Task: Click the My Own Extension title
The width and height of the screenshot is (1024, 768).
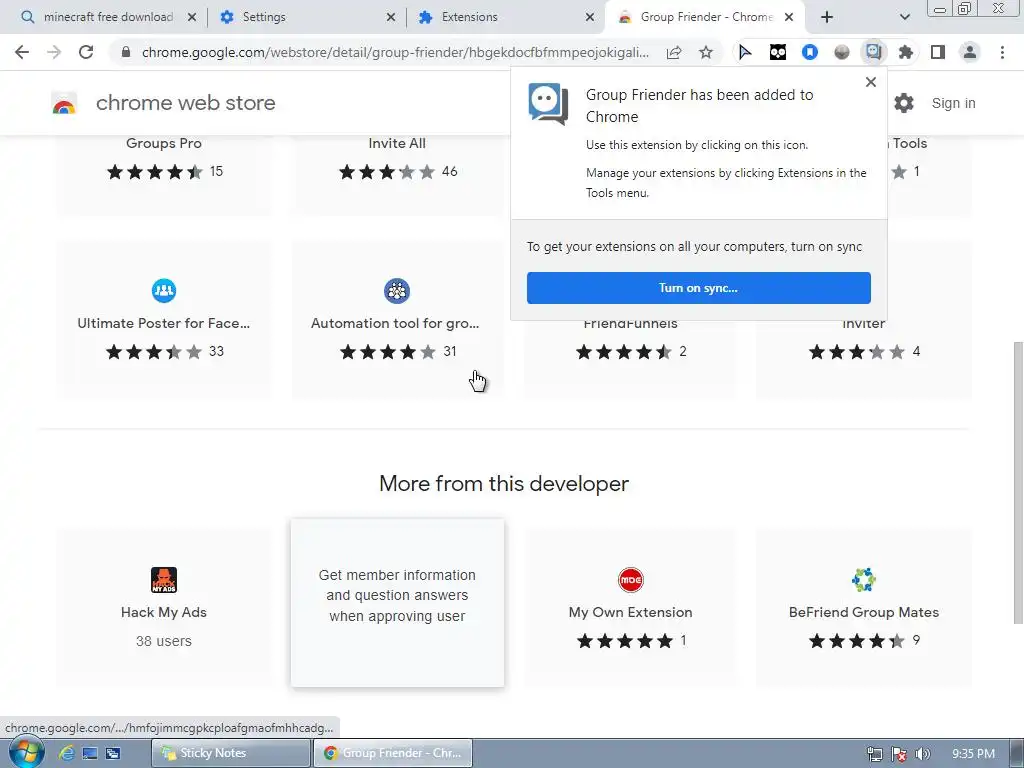Action: point(630,613)
